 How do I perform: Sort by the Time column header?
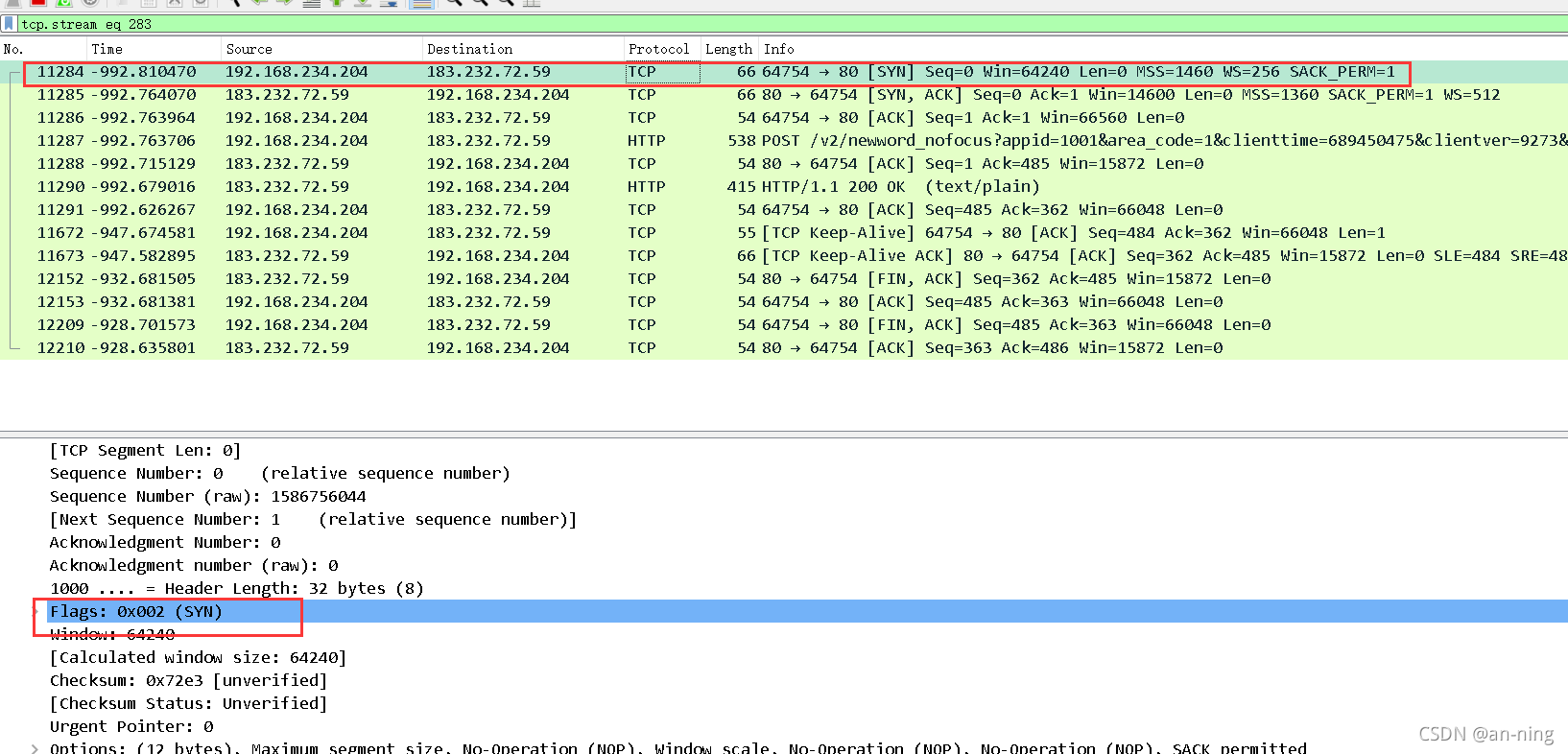107,49
